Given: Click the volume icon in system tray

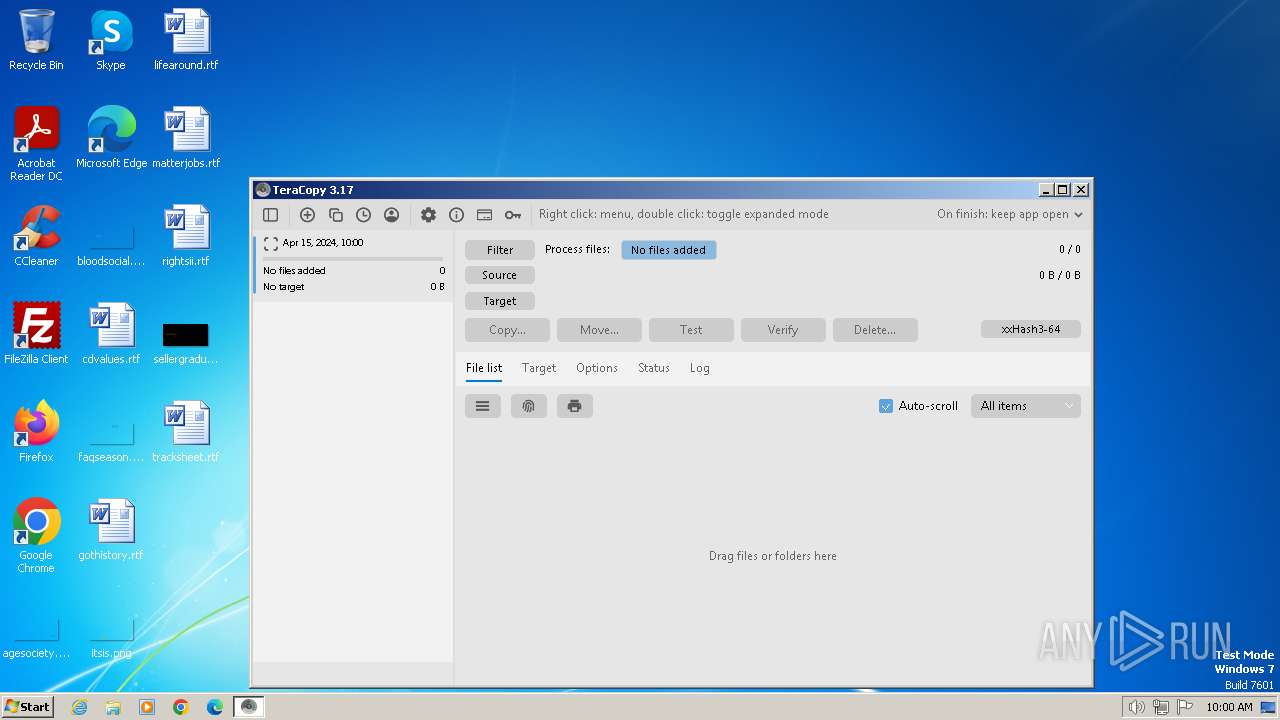Looking at the screenshot, I should (1136, 707).
